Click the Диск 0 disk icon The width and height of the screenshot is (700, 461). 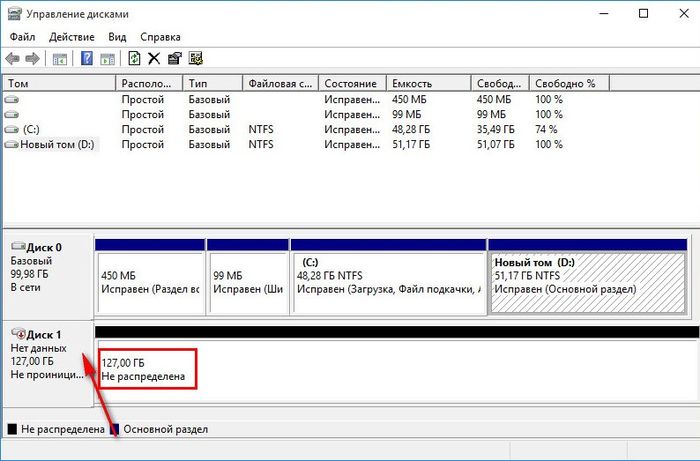coord(18,246)
